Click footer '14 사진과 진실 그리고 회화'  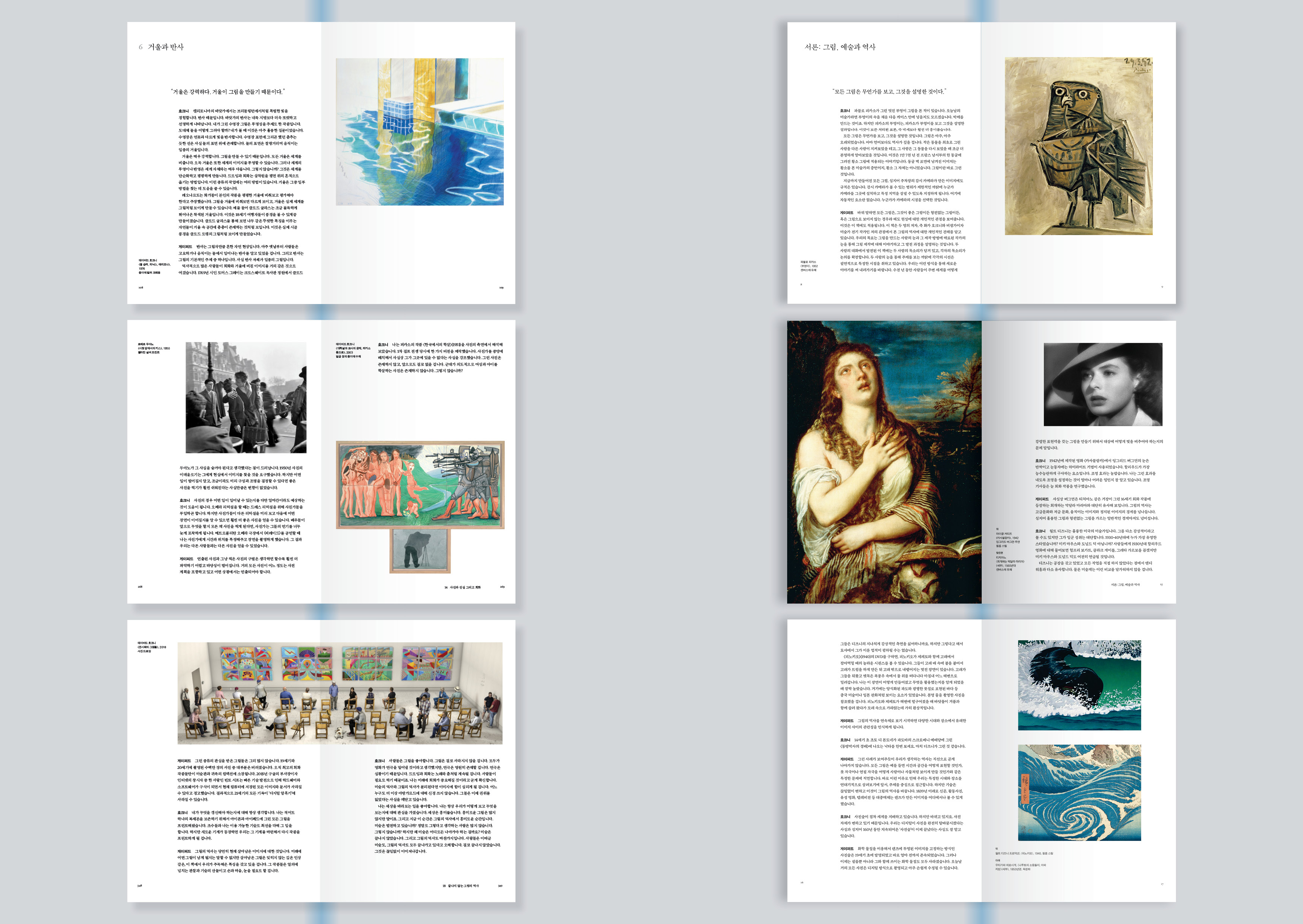pos(462,587)
